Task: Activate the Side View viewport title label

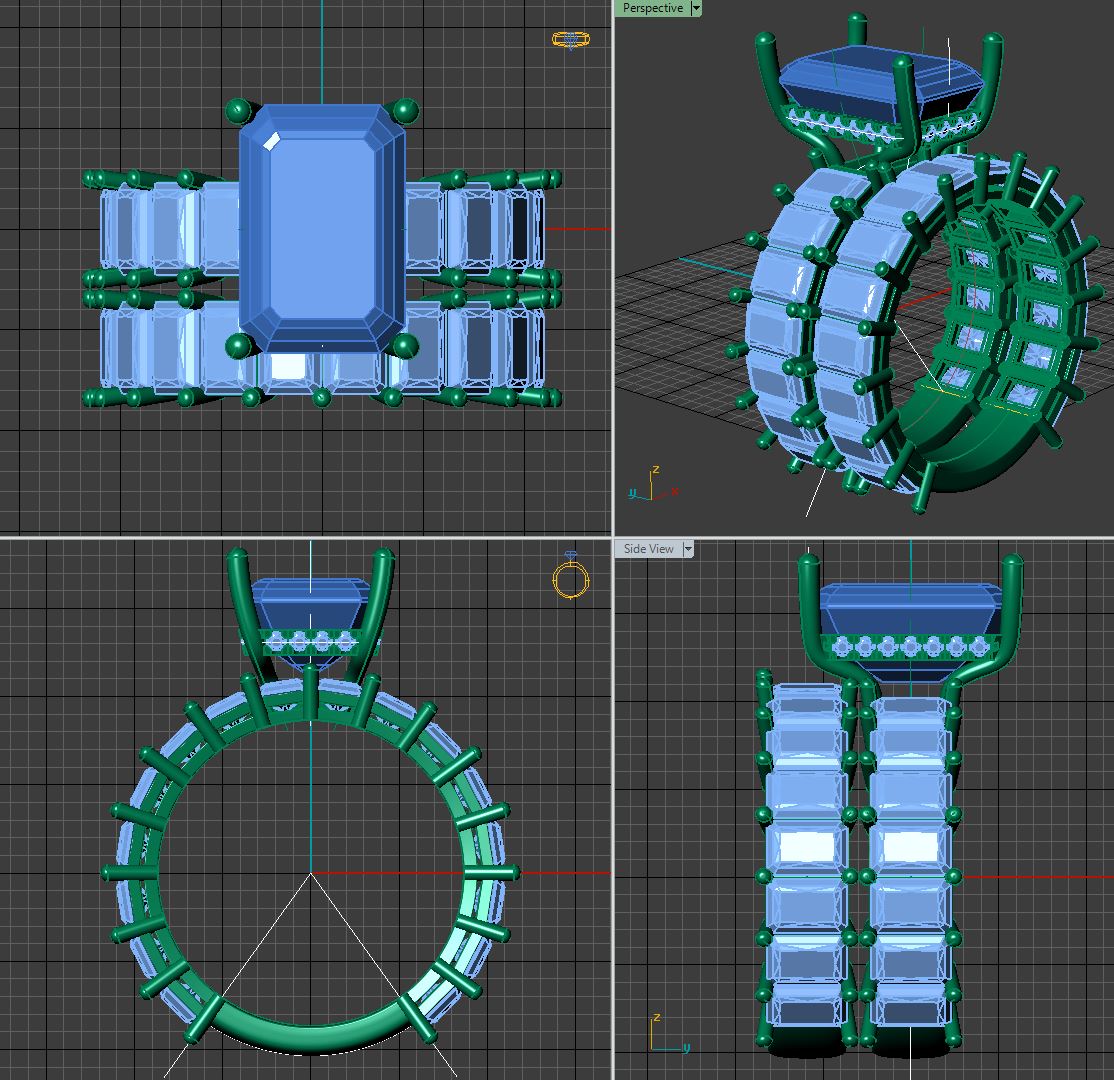Action: tap(648, 549)
